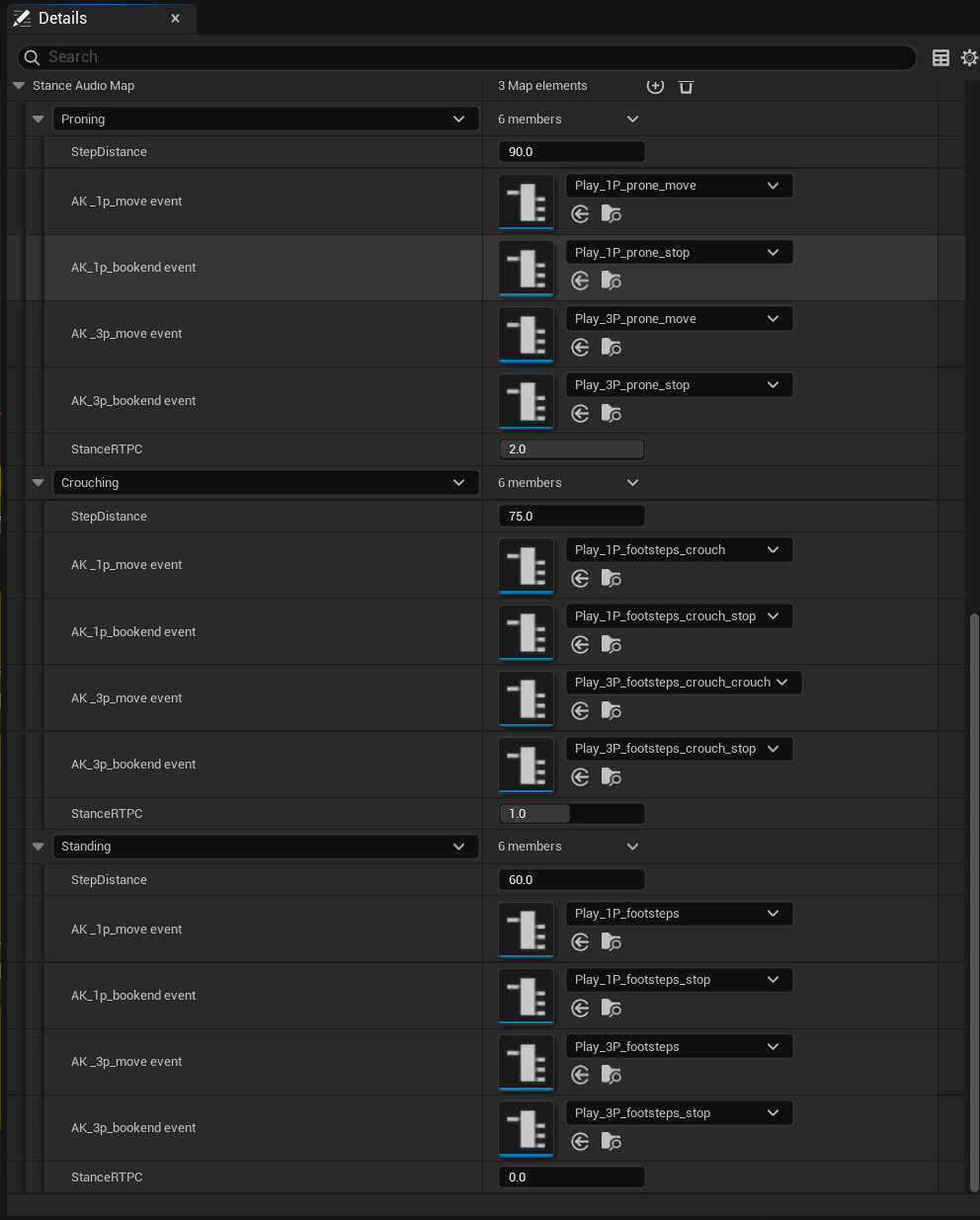Browse to Play_1P_prone_move in Content Browser

click(612, 214)
